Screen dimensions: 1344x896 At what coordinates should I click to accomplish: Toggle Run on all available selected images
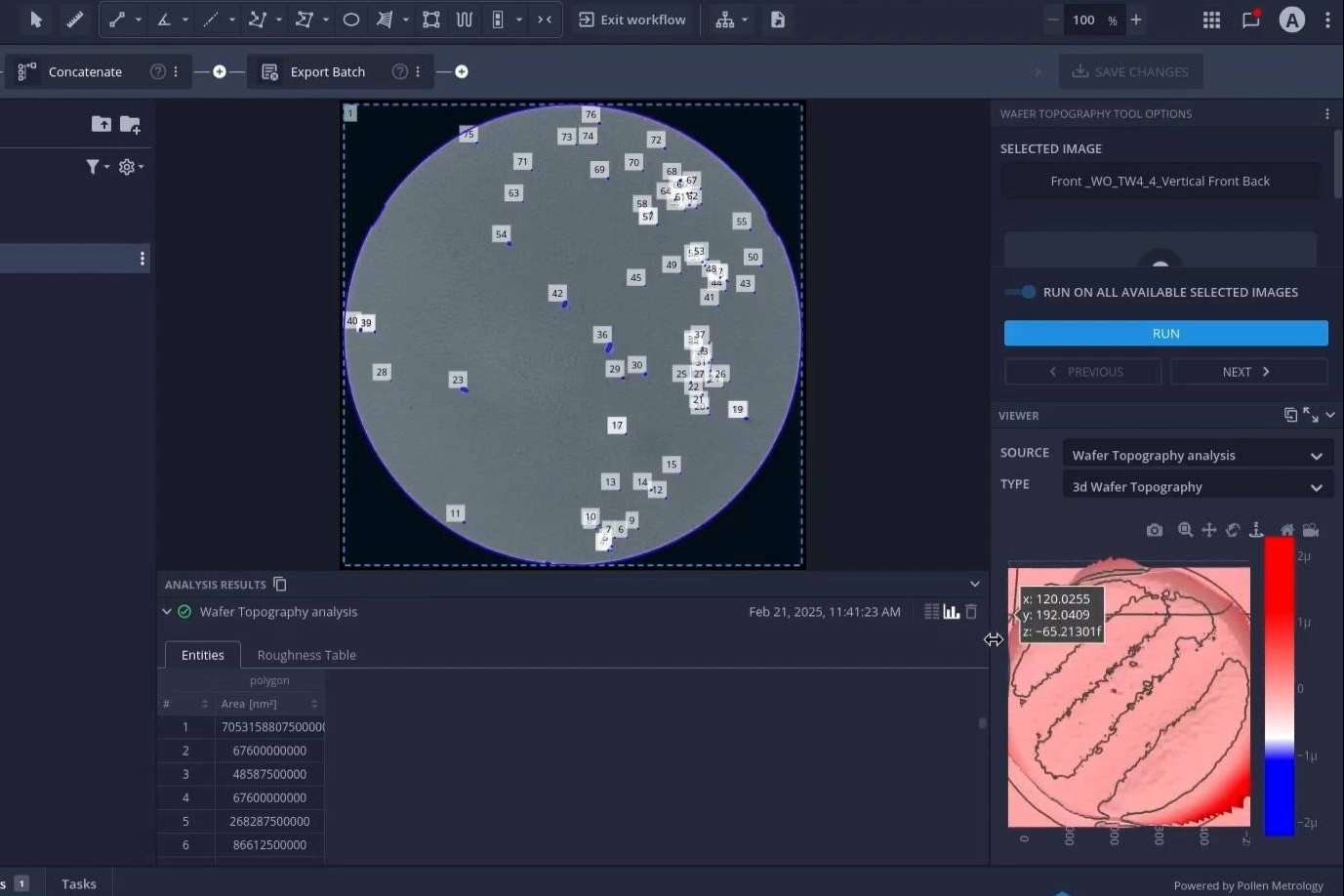(x=1021, y=292)
